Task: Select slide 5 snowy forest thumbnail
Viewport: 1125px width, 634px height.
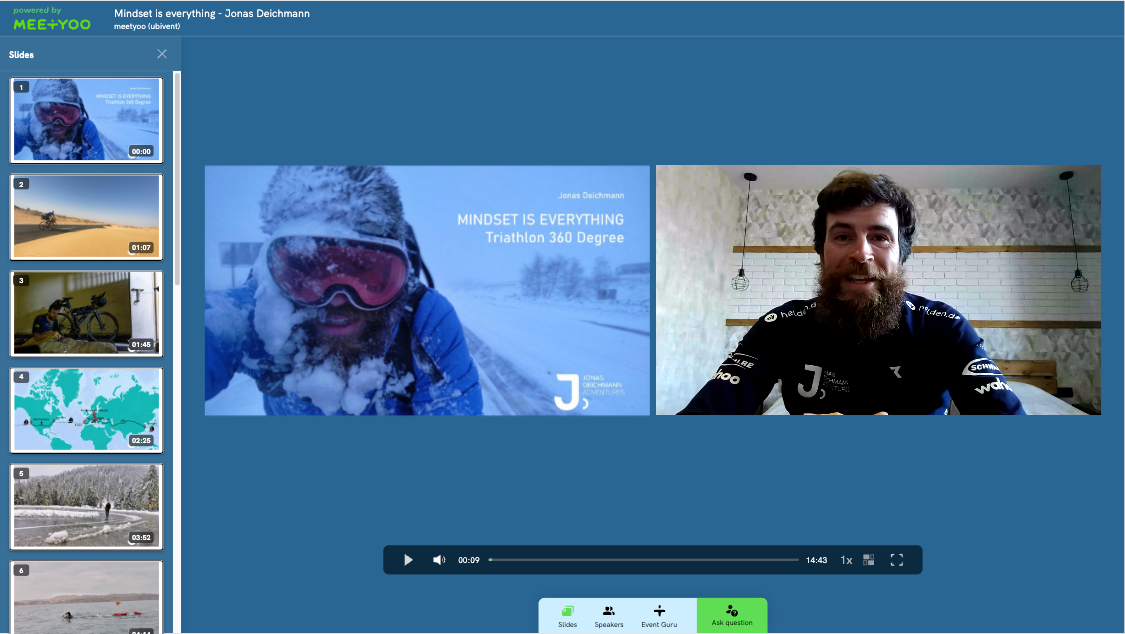Action: point(86,506)
